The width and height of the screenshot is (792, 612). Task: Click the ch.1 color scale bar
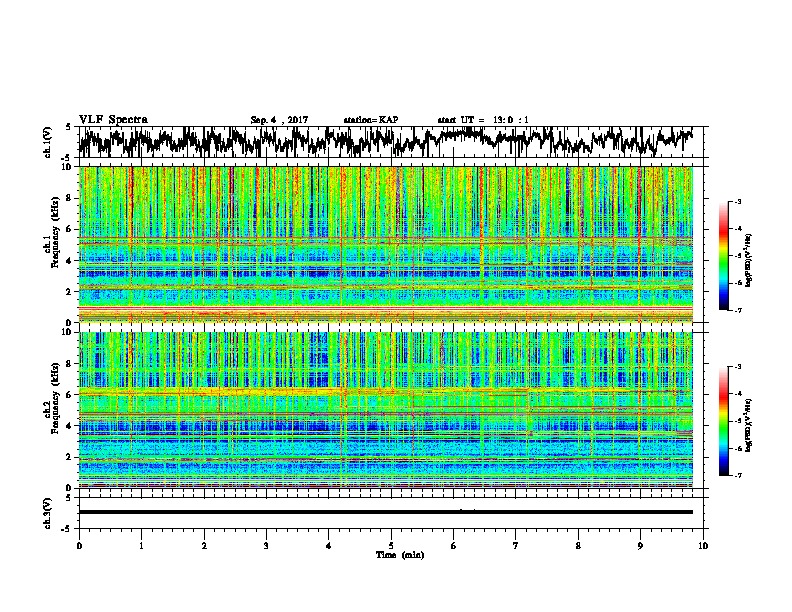click(723, 256)
